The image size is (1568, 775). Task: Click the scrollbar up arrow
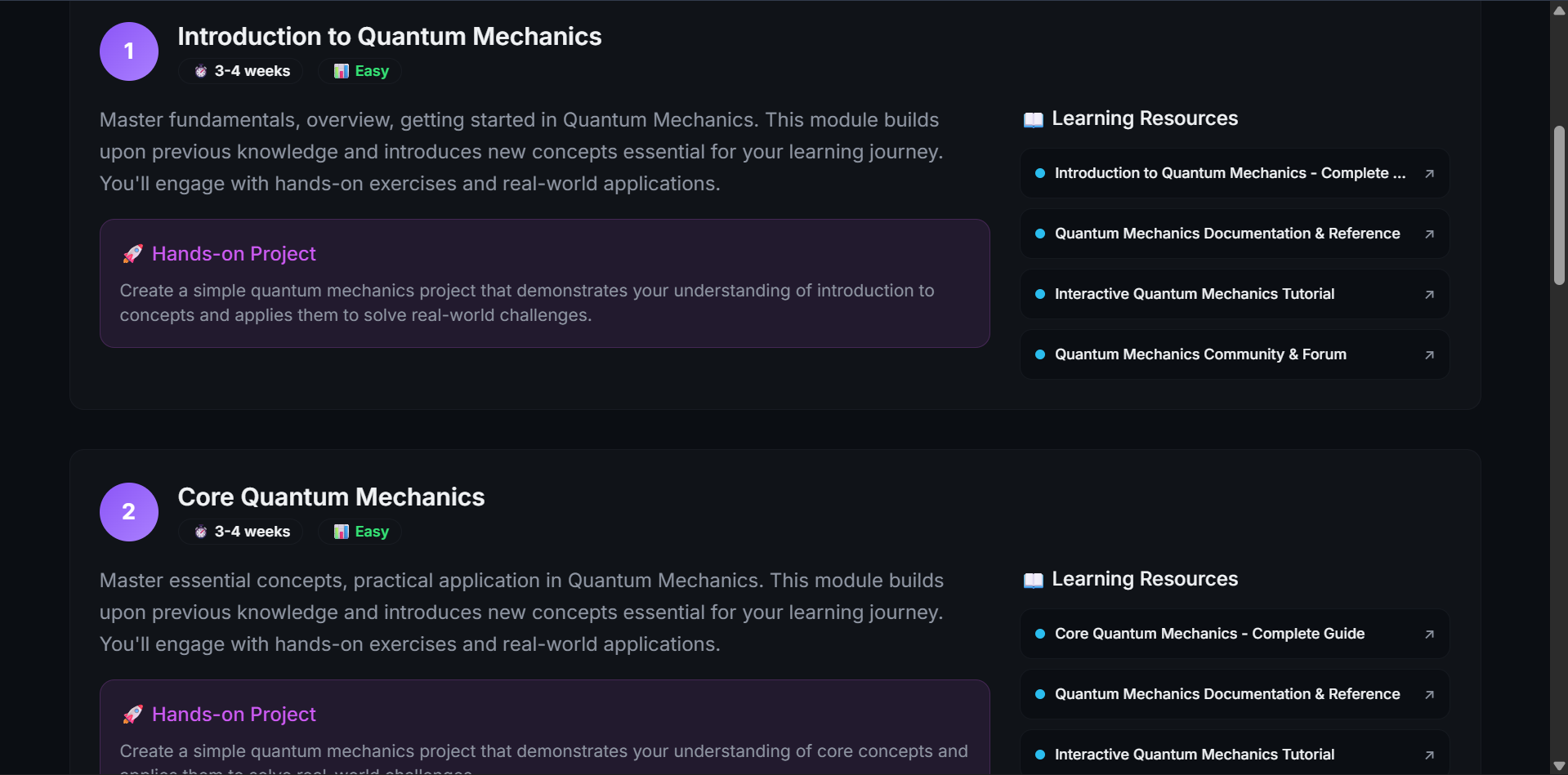tap(1559, 10)
